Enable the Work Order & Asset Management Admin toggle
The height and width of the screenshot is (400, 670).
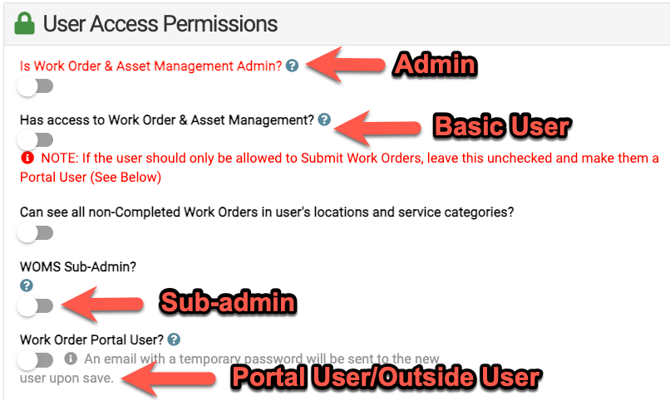(x=35, y=88)
